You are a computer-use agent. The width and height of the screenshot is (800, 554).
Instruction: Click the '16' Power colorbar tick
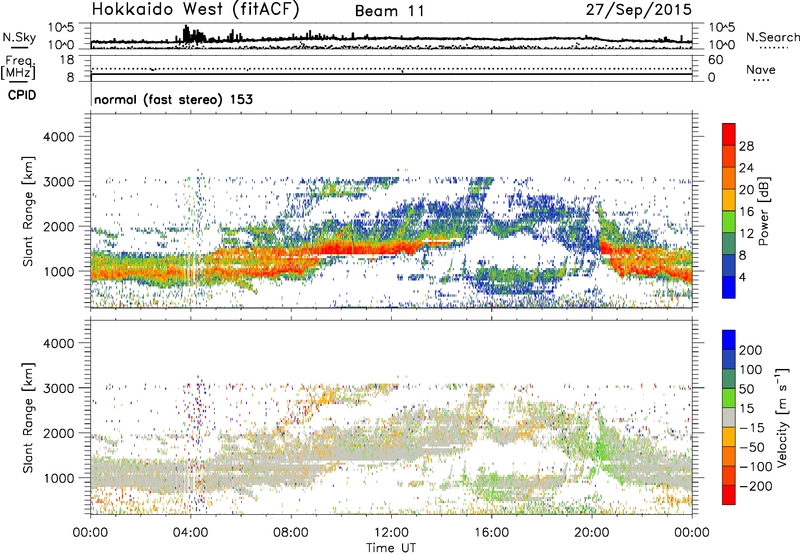[746, 212]
